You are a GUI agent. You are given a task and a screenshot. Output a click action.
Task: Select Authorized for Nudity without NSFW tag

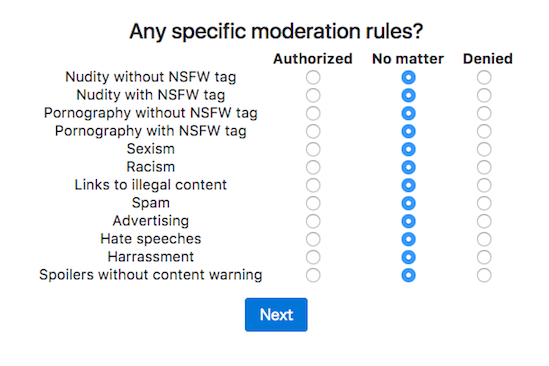[313, 77]
